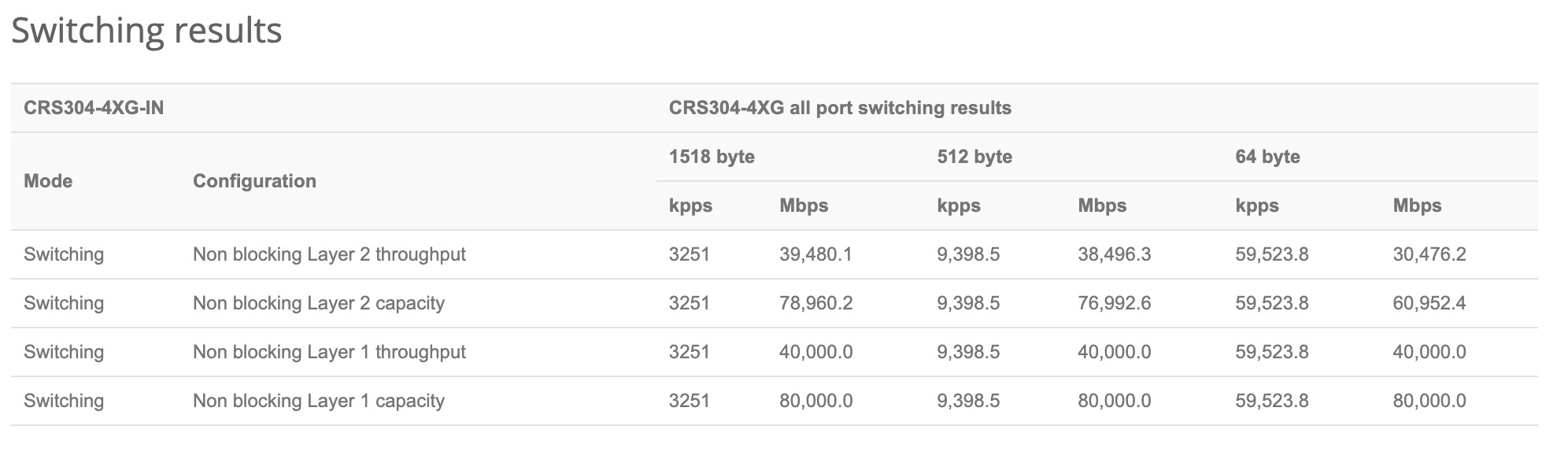Click the 76,992.6 Mbps value
This screenshot has width=1568, height=452.
(x=1114, y=303)
